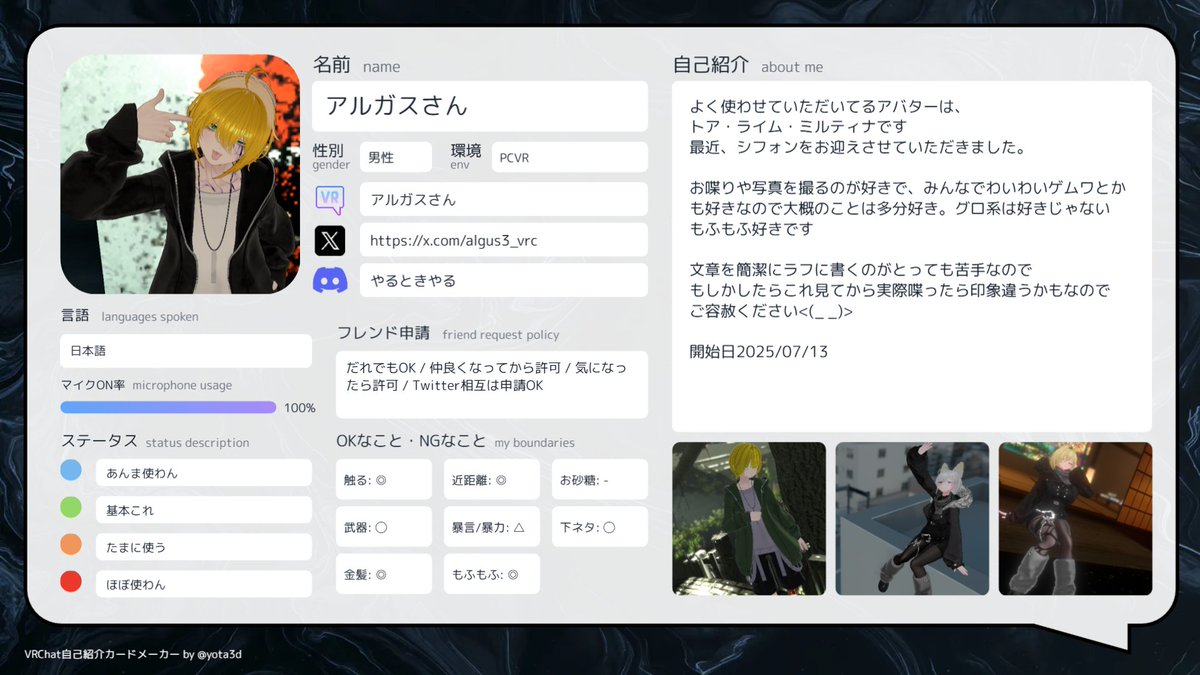Viewport: 1200px width, 675px height.
Task: Toggle the もふもふ rating marker
Action: [491, 573]
